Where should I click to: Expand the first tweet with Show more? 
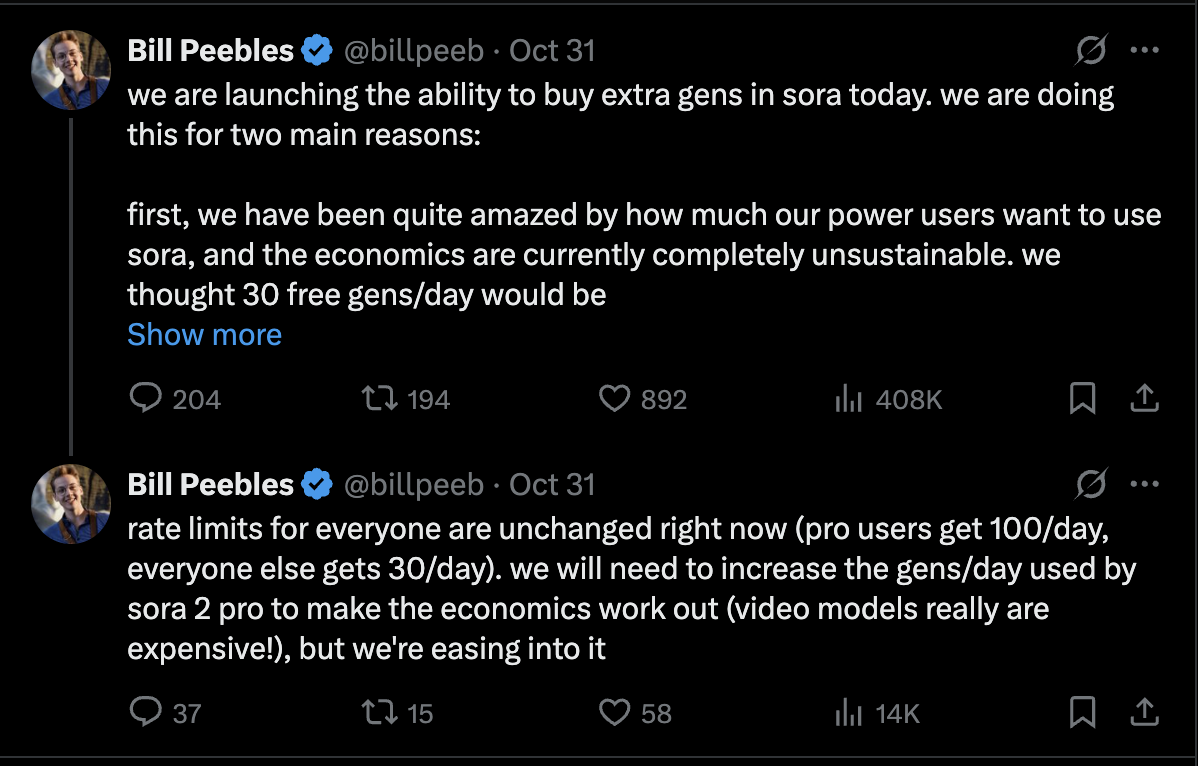204,334
